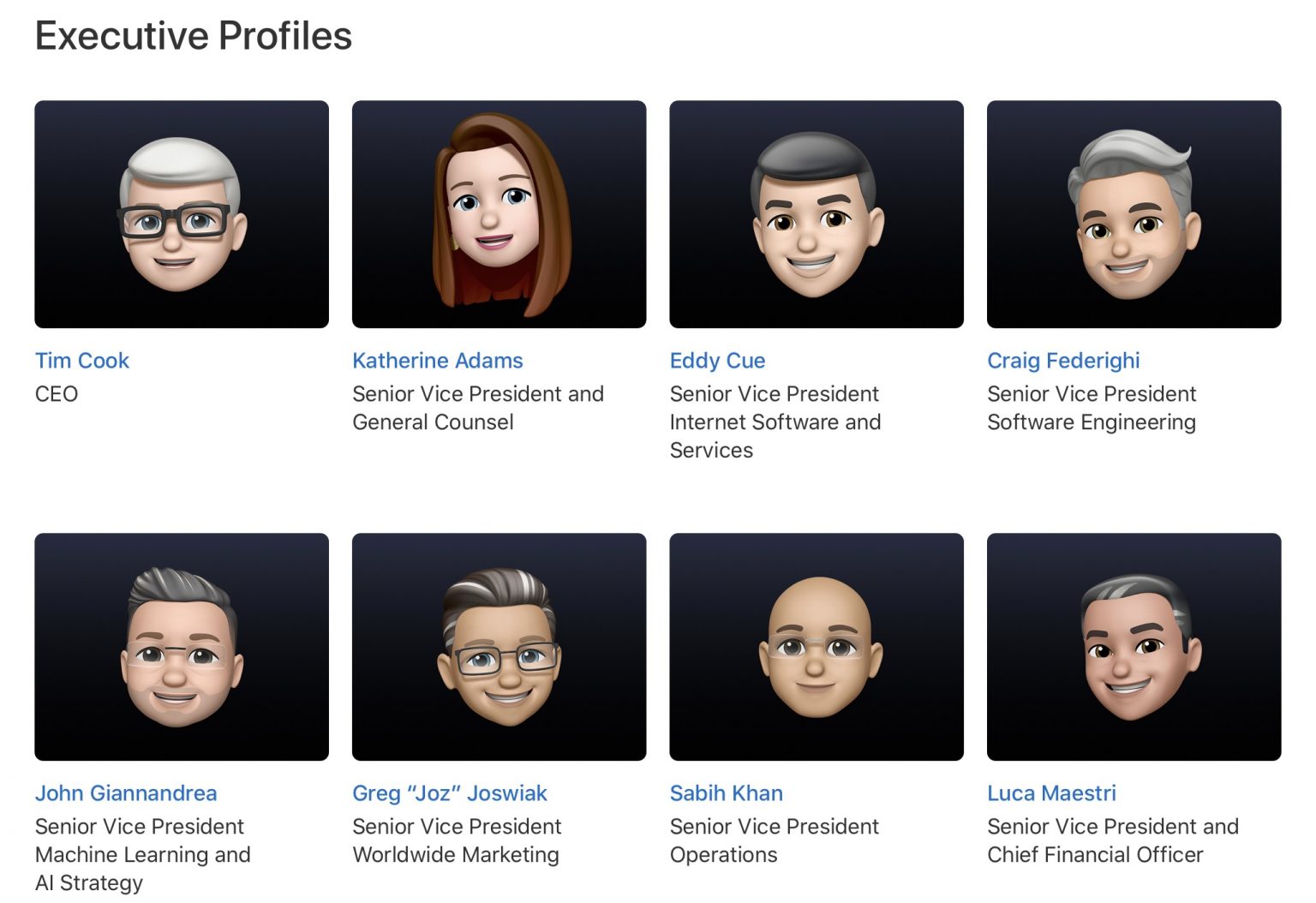The width and height of the screenshot is (1316, 903).
Task: Open the Tim Cook name link
Action: tap(82, 361)
